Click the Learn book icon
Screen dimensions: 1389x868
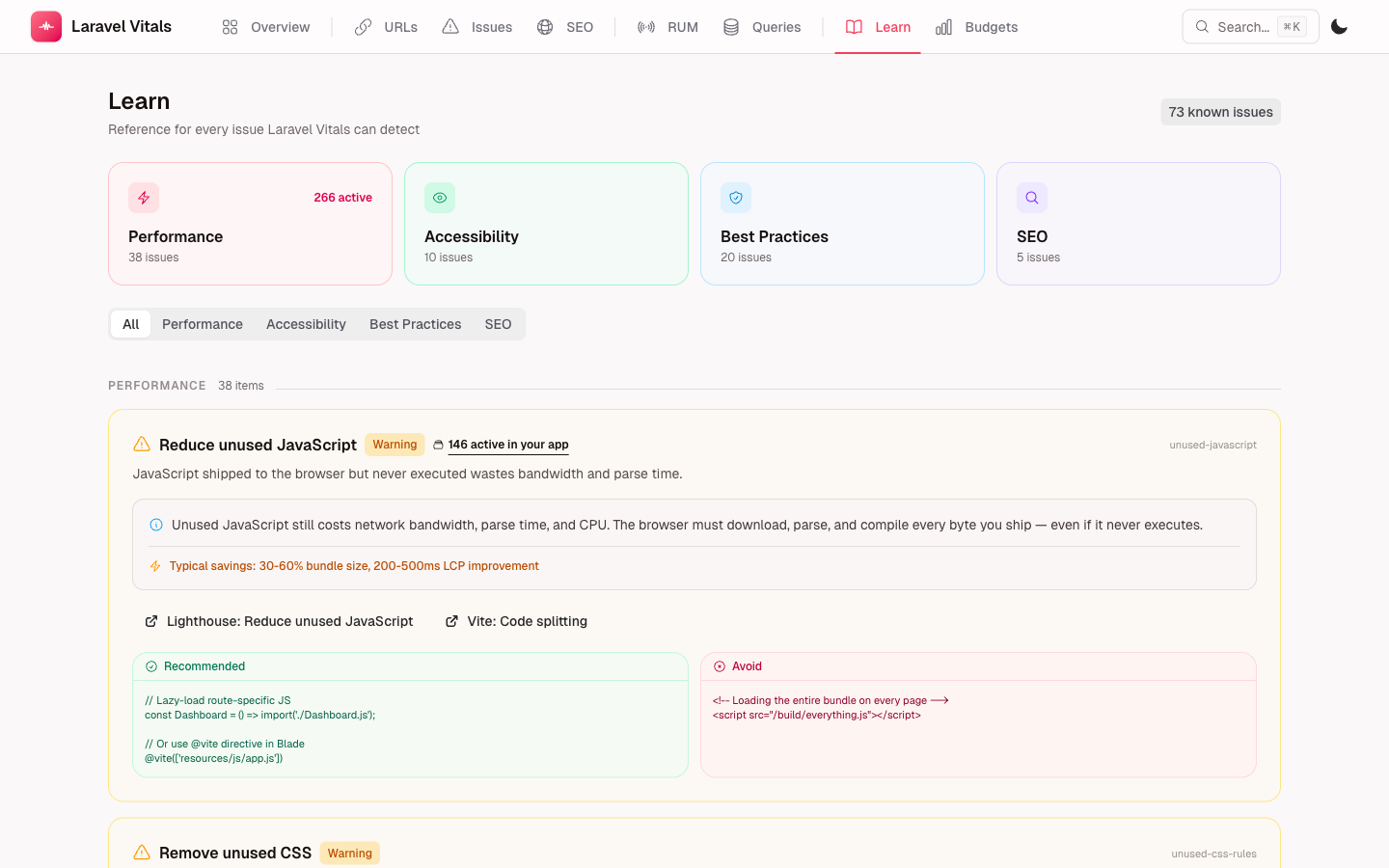tap(854, 27)
